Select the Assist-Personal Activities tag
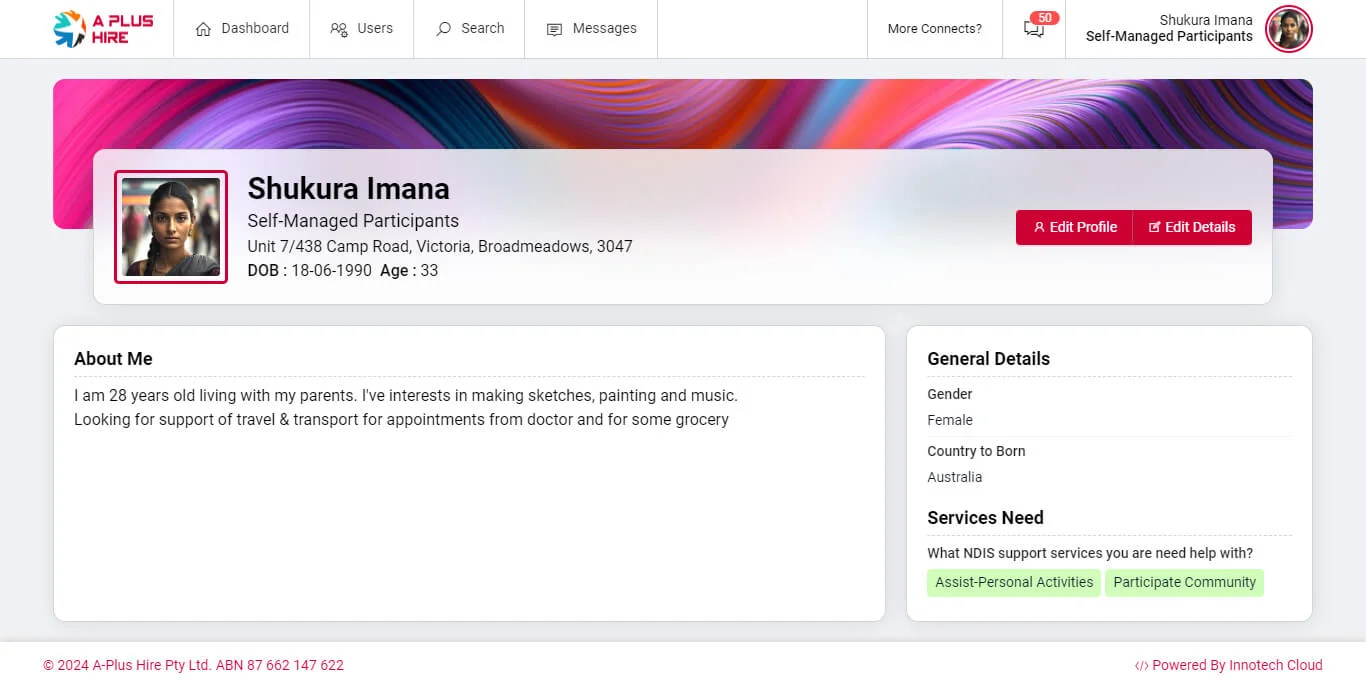The image size is (1366, 690). point(1013,583)
